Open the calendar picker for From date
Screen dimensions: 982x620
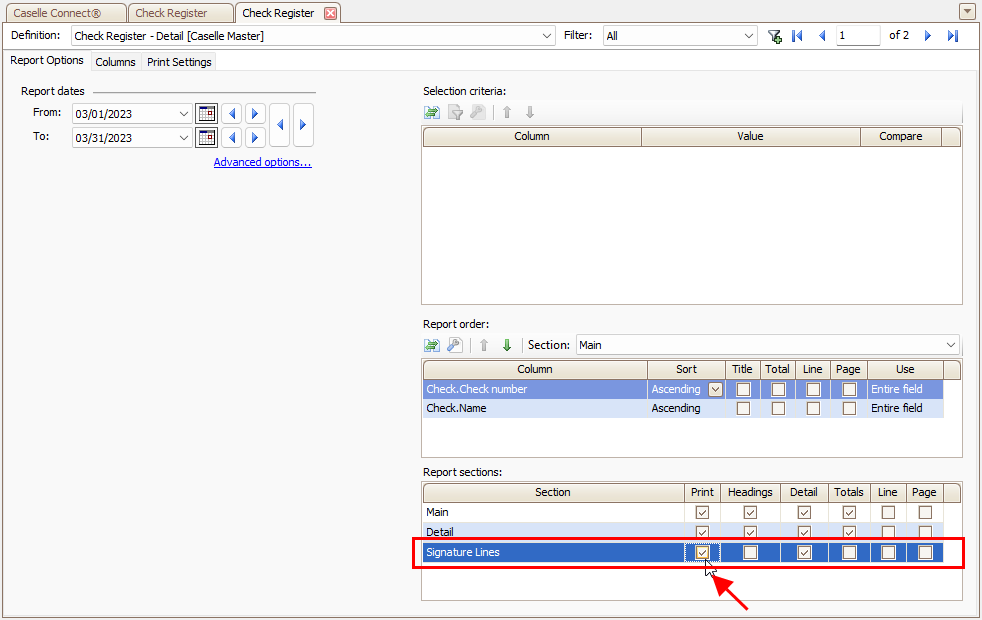pyautogui.click(x=207, y=113)
